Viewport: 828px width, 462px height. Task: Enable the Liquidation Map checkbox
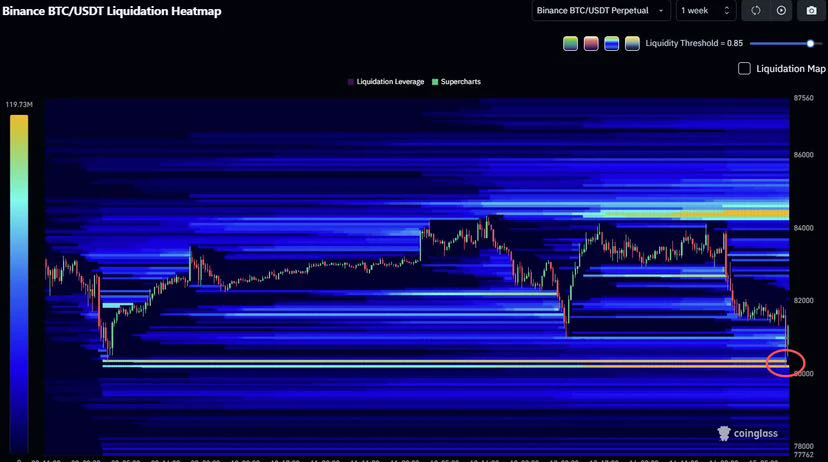point(744,69)
